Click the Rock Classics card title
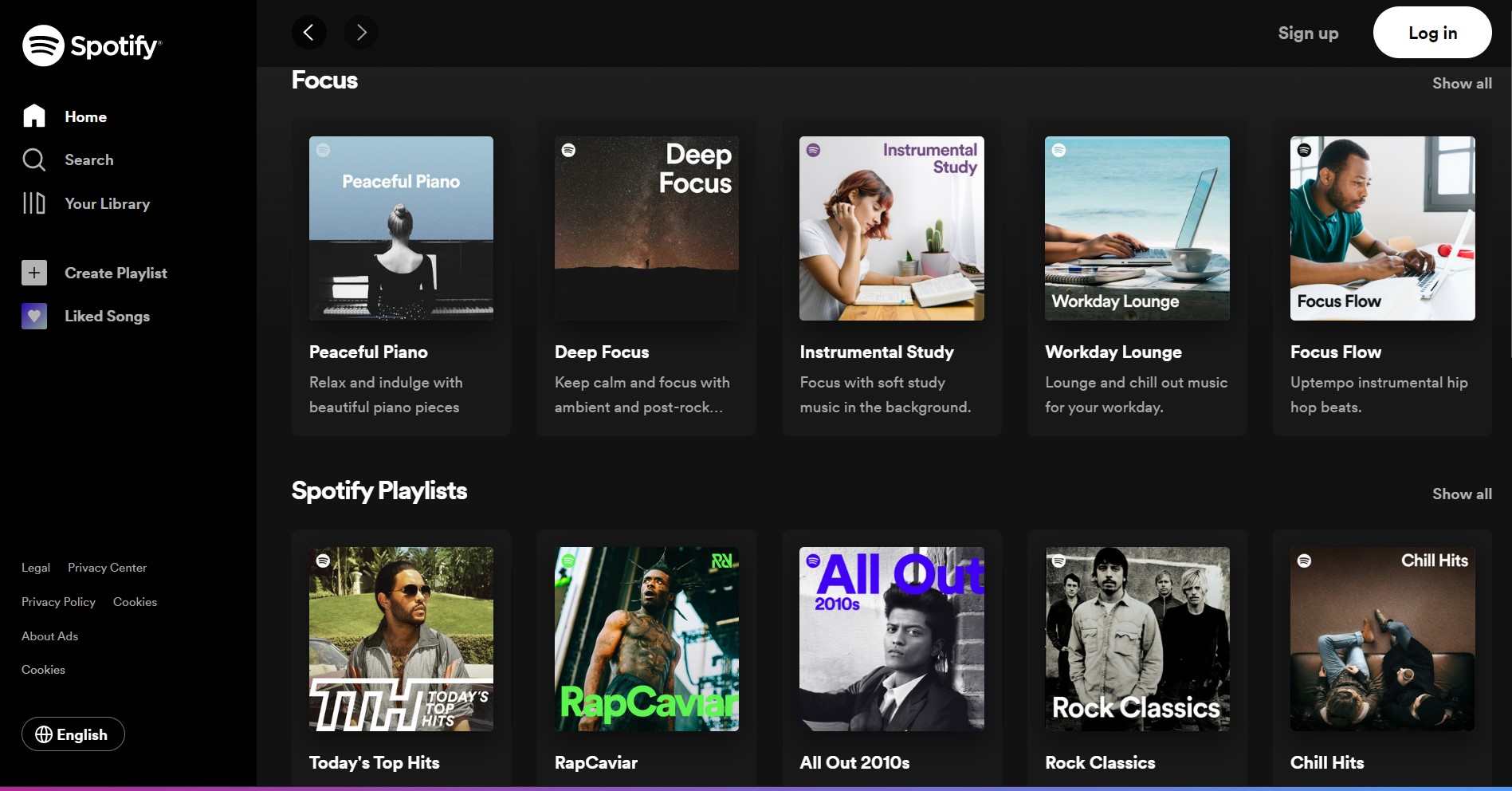 tap(1100, 762)
